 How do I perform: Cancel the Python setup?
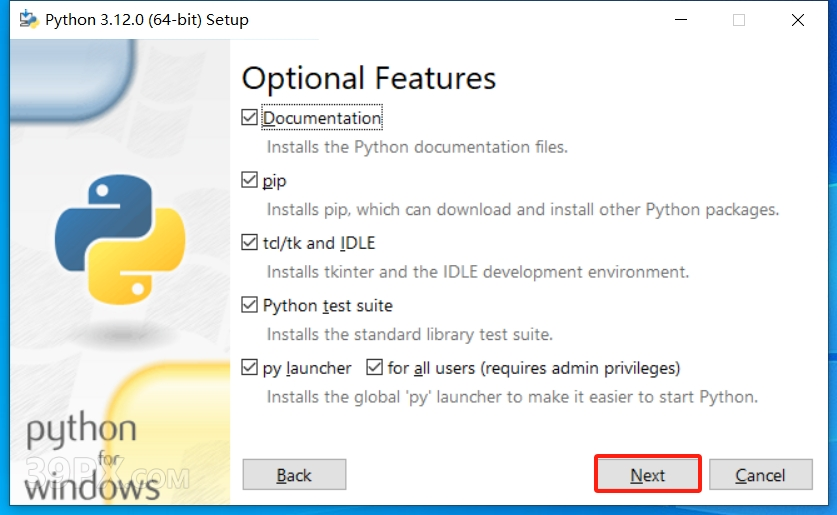[x=761, y=474]
